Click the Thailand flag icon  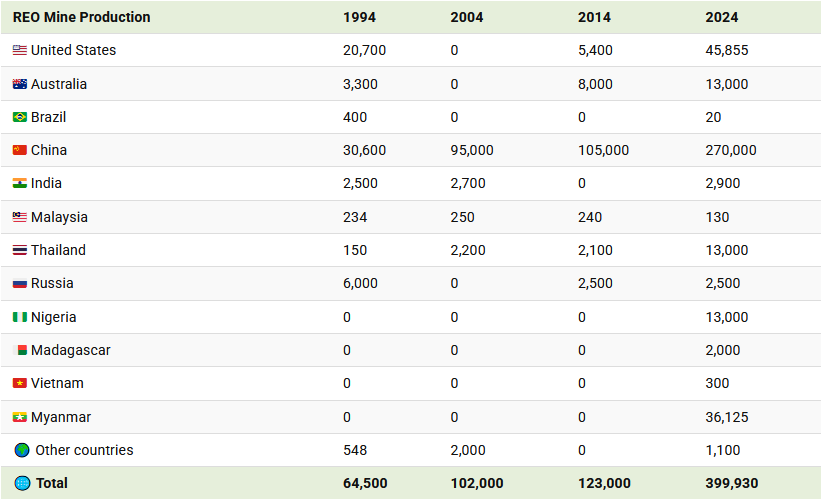(19, 250)
